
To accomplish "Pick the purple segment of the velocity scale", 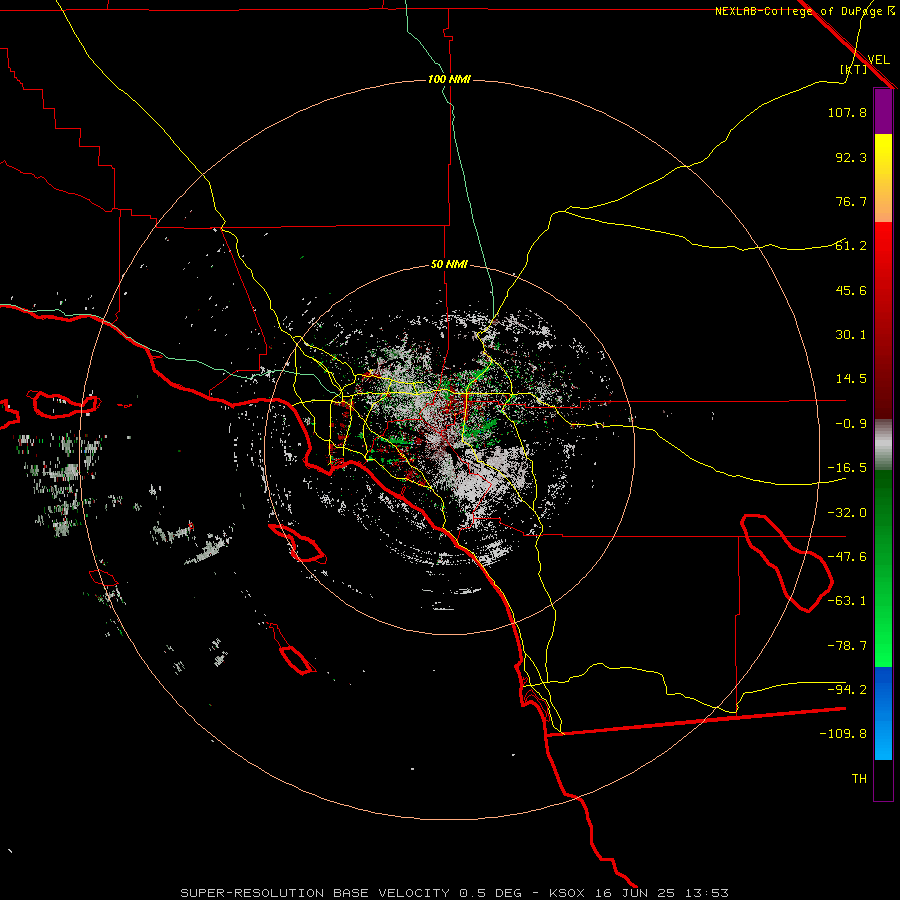I will point(883,112).
